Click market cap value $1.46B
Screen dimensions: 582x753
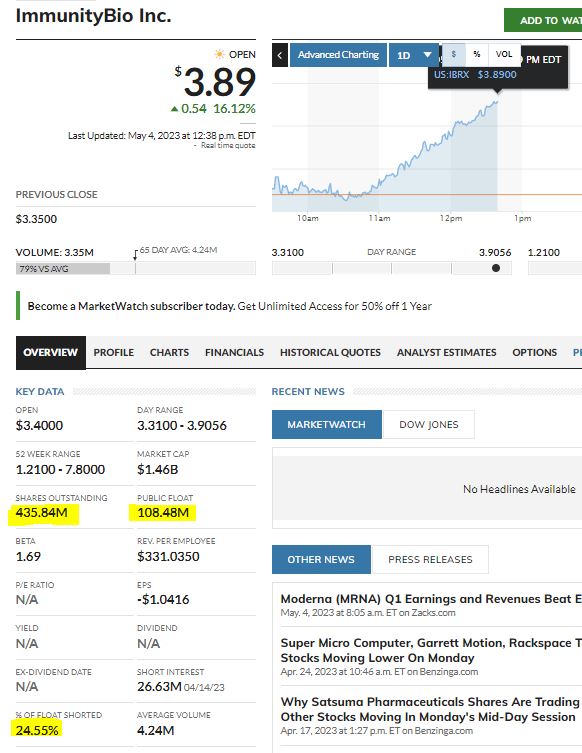[x=158, y=469]
